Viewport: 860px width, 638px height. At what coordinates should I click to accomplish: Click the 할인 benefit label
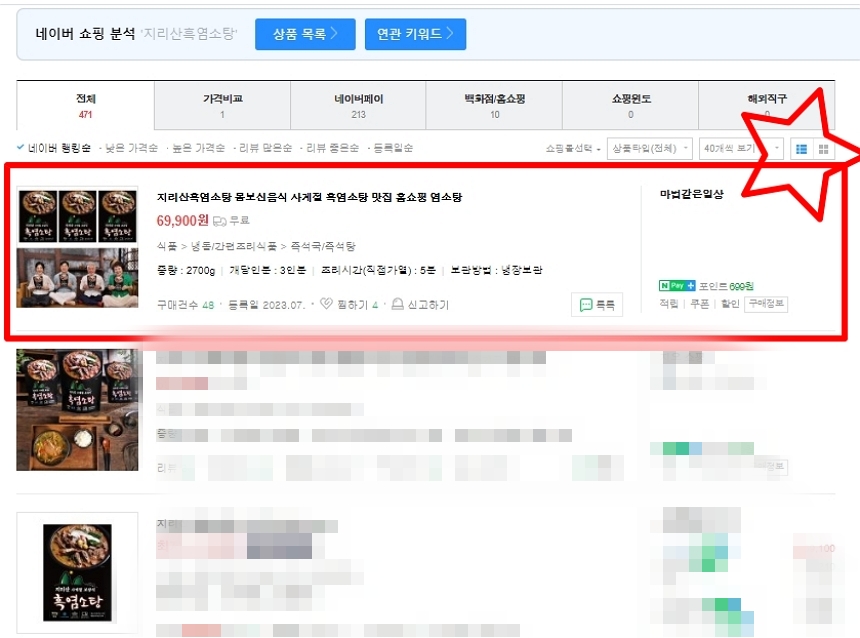730,303
